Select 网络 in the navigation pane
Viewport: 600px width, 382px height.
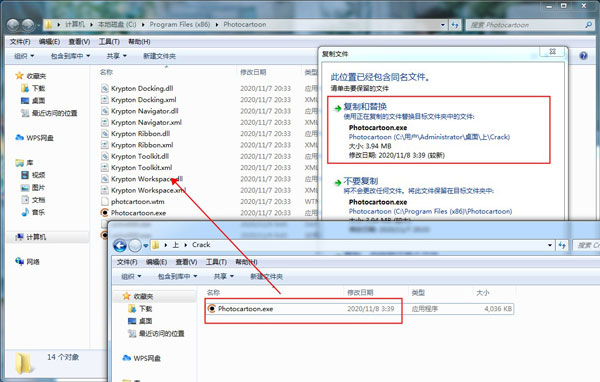[x=27, y=262]
